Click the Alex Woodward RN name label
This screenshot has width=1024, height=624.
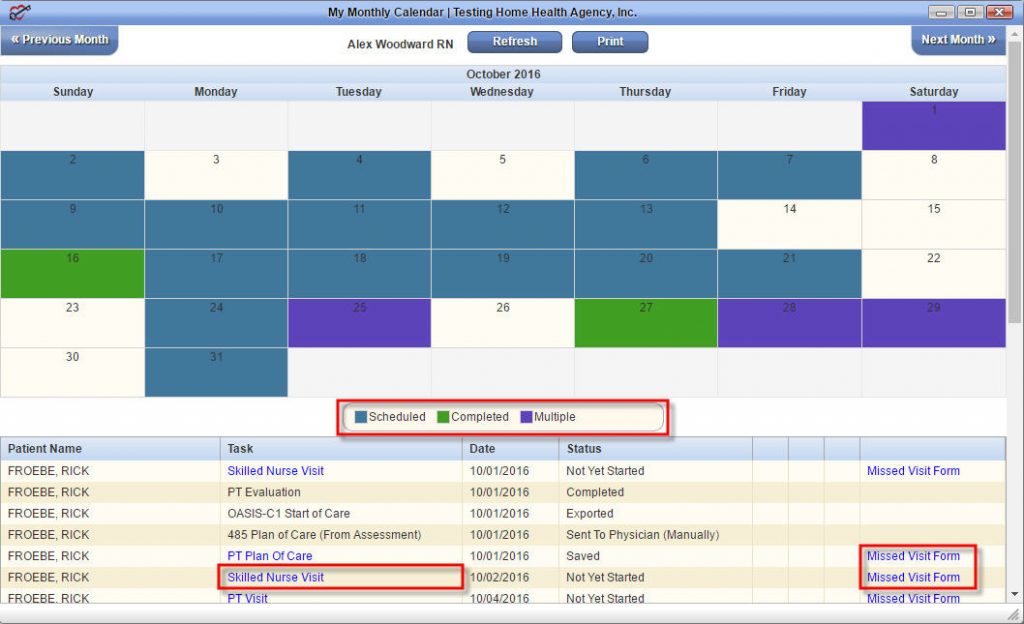tap(400, 44)
